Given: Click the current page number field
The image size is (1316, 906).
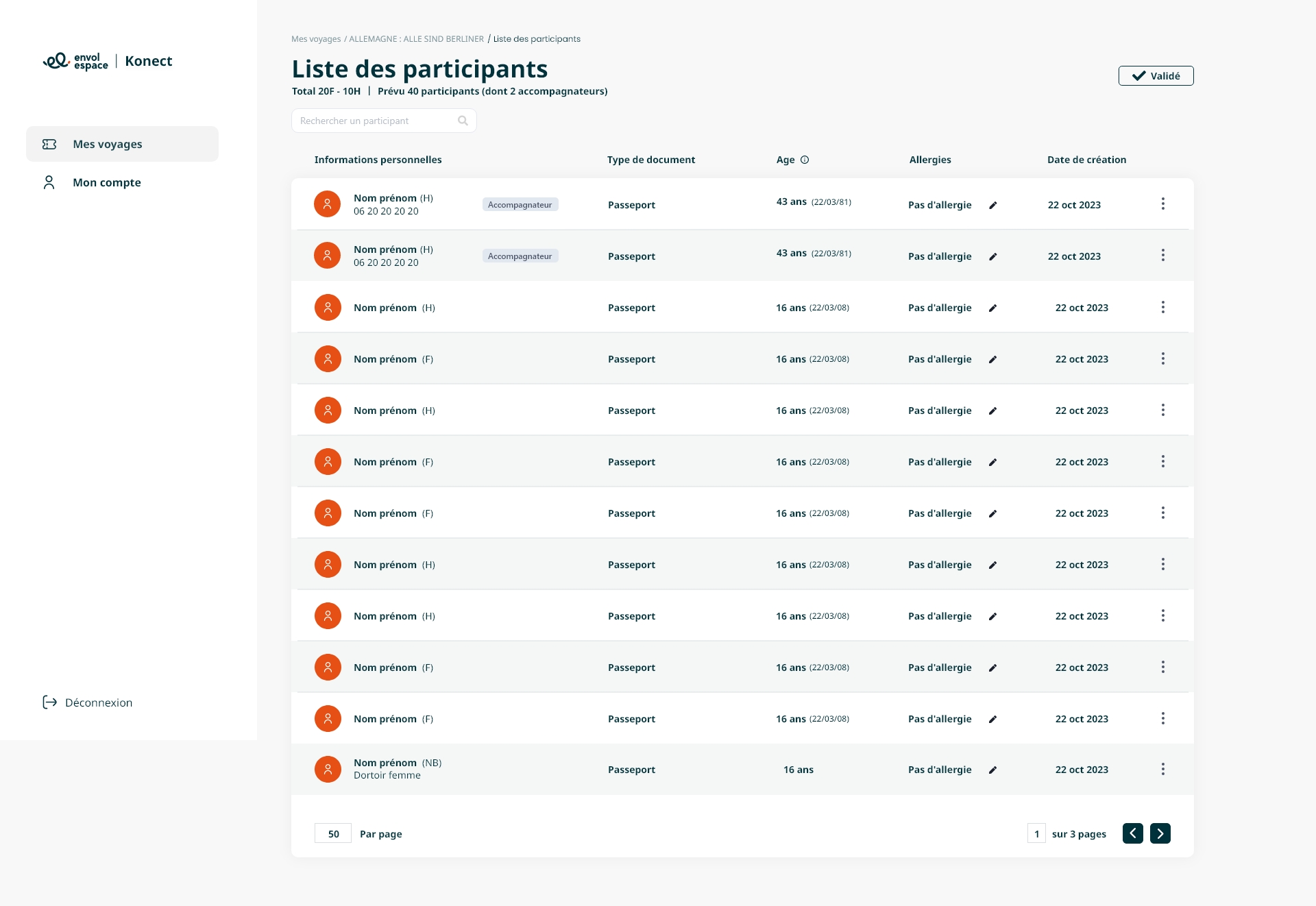Looking at the screenshot, I should (x=1036, y=833).
